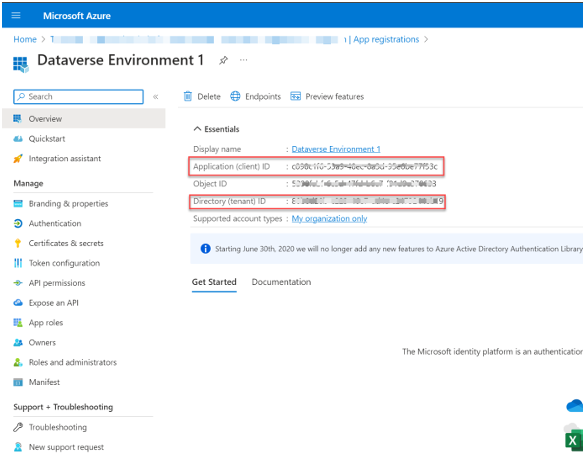Collapse the left sidebar menu
587x459 pixels.
point(156,97)
